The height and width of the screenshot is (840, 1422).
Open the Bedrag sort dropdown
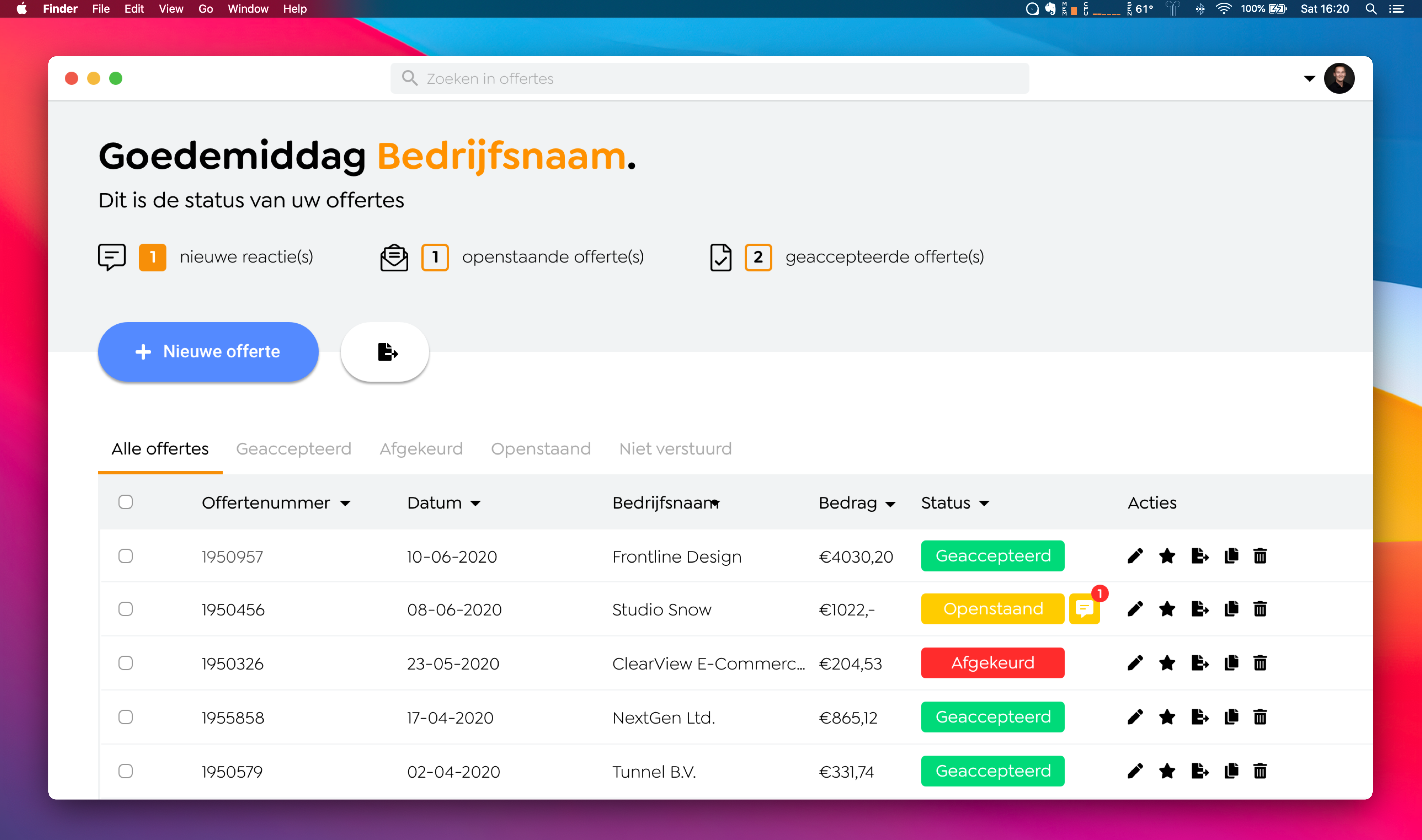(x=890, y=504)
